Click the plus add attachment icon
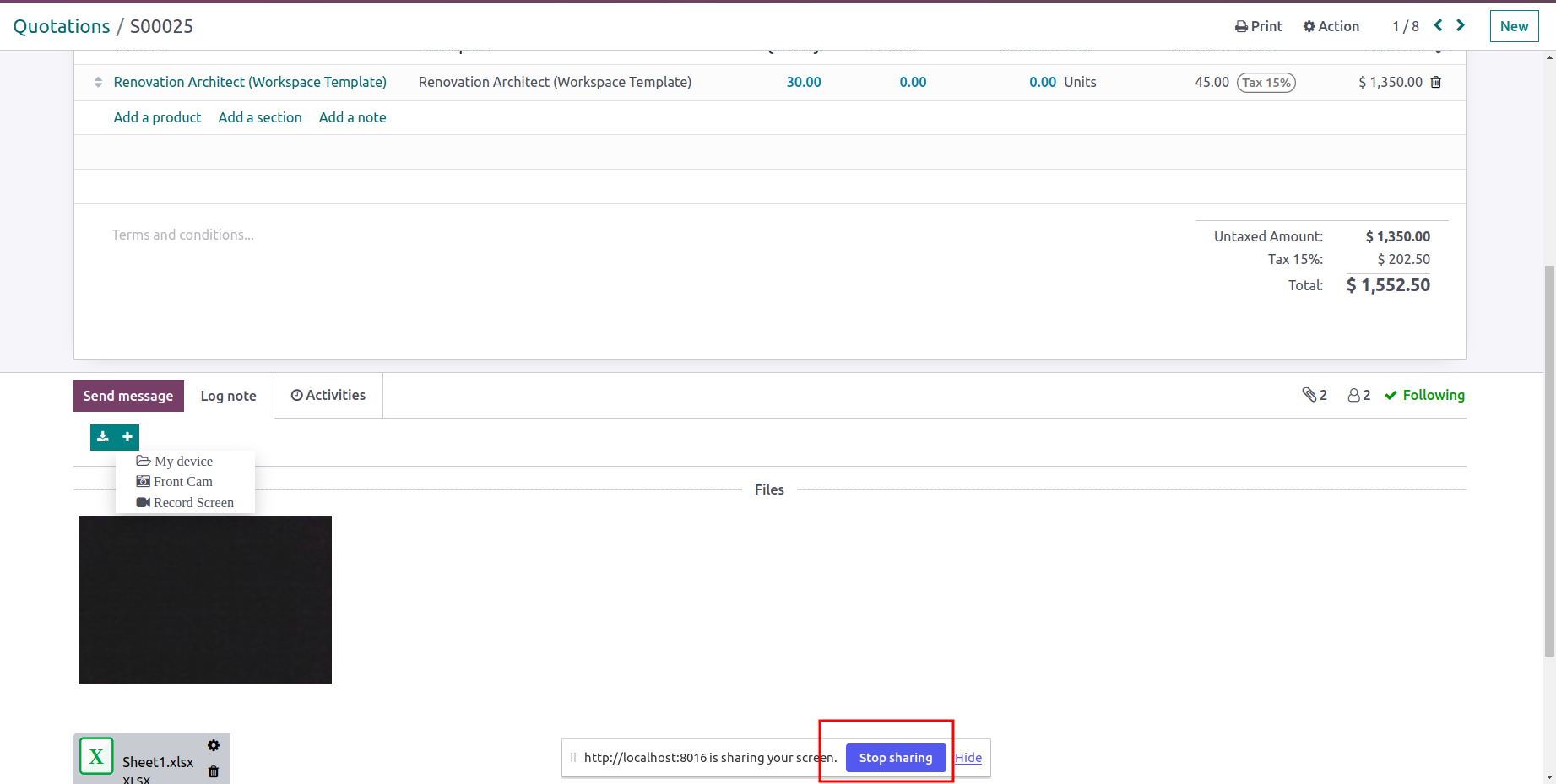Screen dimensions: 1556x784 point(127,437)
